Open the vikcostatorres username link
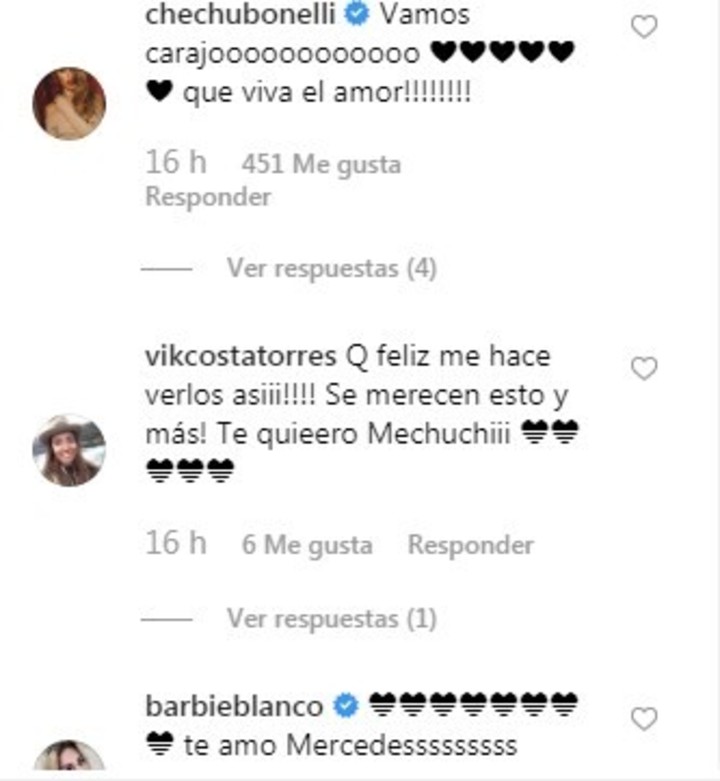The image size is (720, 781). point(240,356)
